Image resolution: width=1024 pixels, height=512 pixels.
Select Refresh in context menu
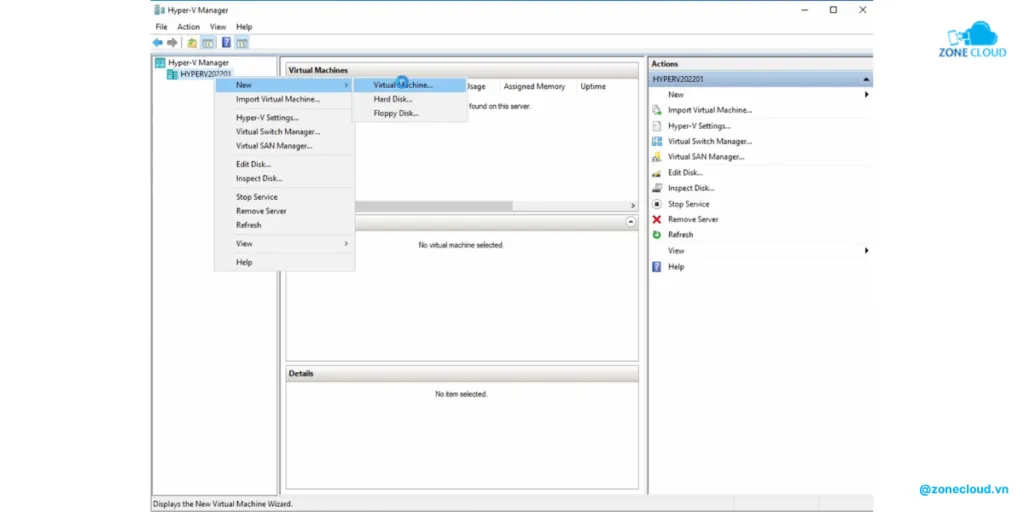coord(285,225)
